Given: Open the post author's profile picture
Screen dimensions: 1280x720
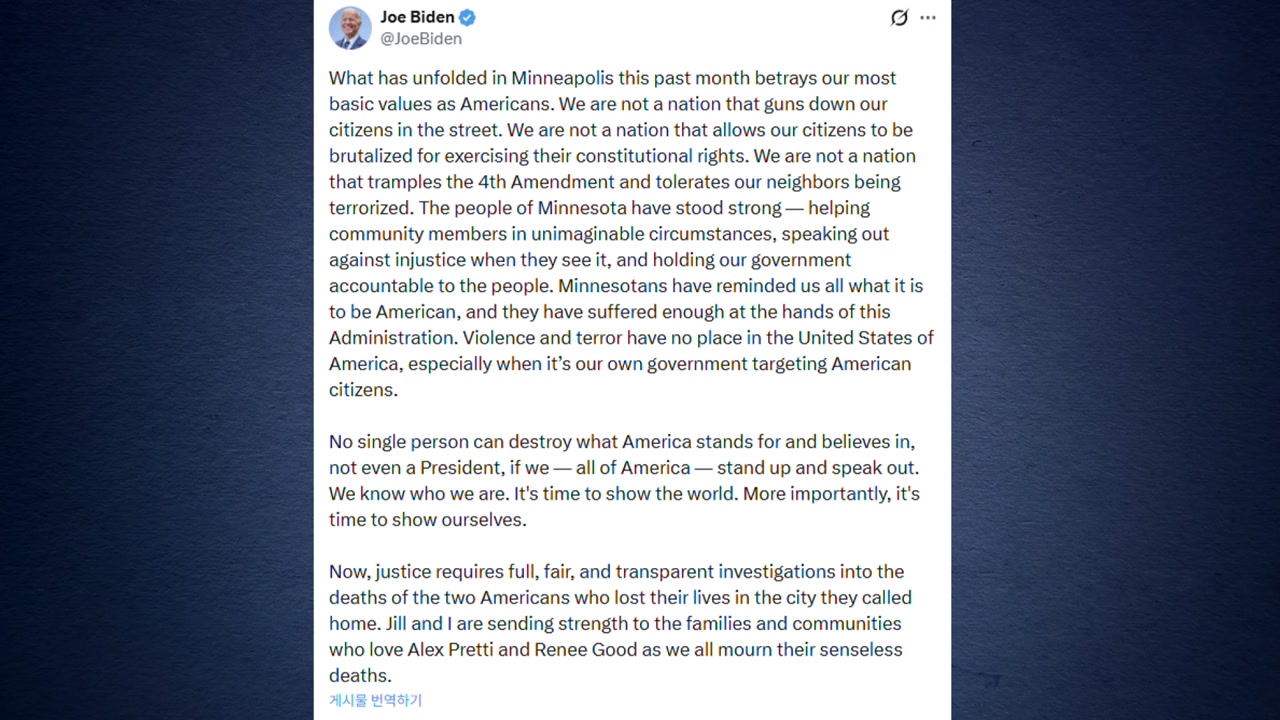Looking at the screenshot, I should [350, 28].
